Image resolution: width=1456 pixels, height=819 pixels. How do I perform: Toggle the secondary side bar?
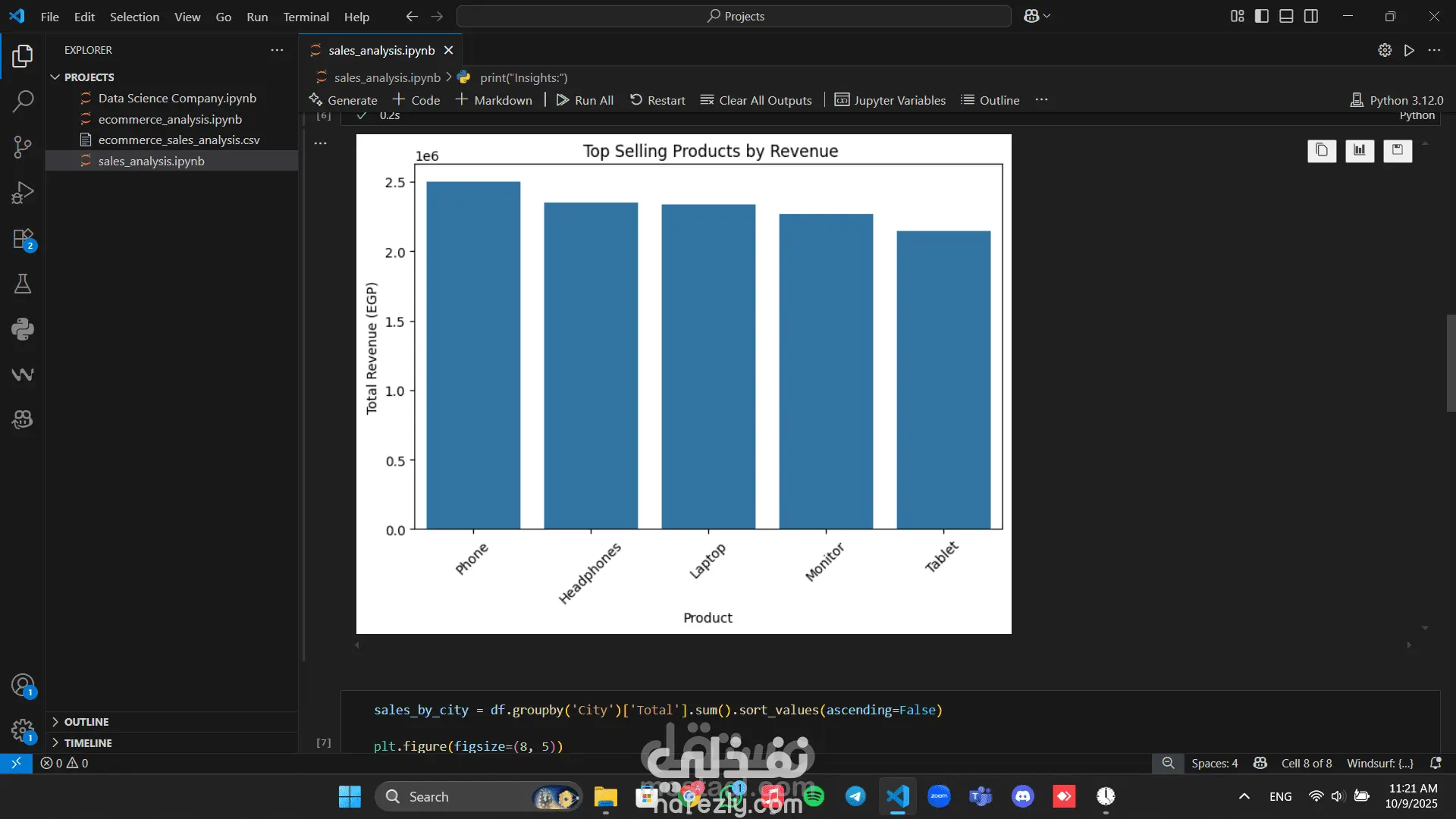coord(1311,16)
